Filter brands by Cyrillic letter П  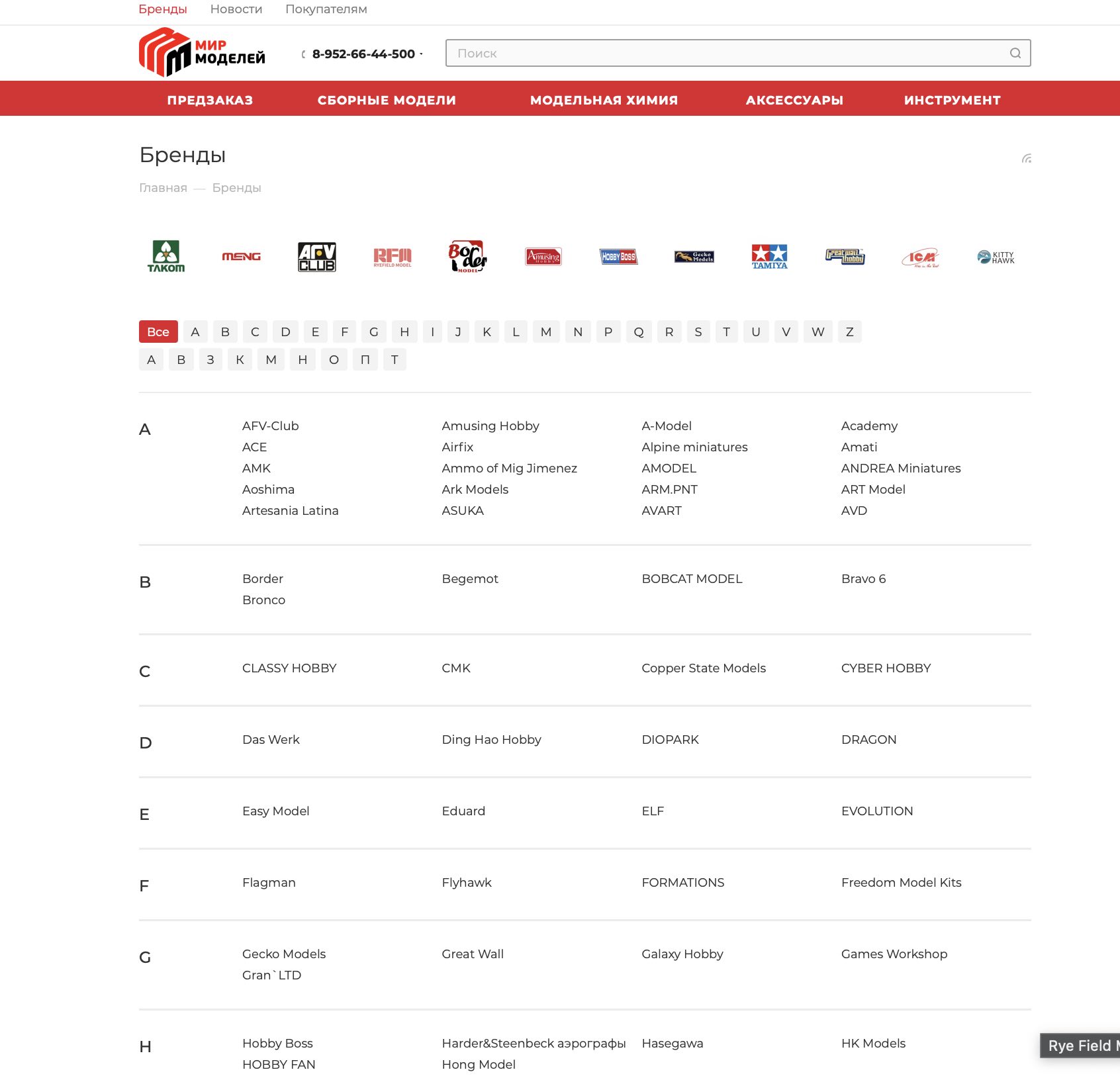pyautogui.click(x=365, y=359)
